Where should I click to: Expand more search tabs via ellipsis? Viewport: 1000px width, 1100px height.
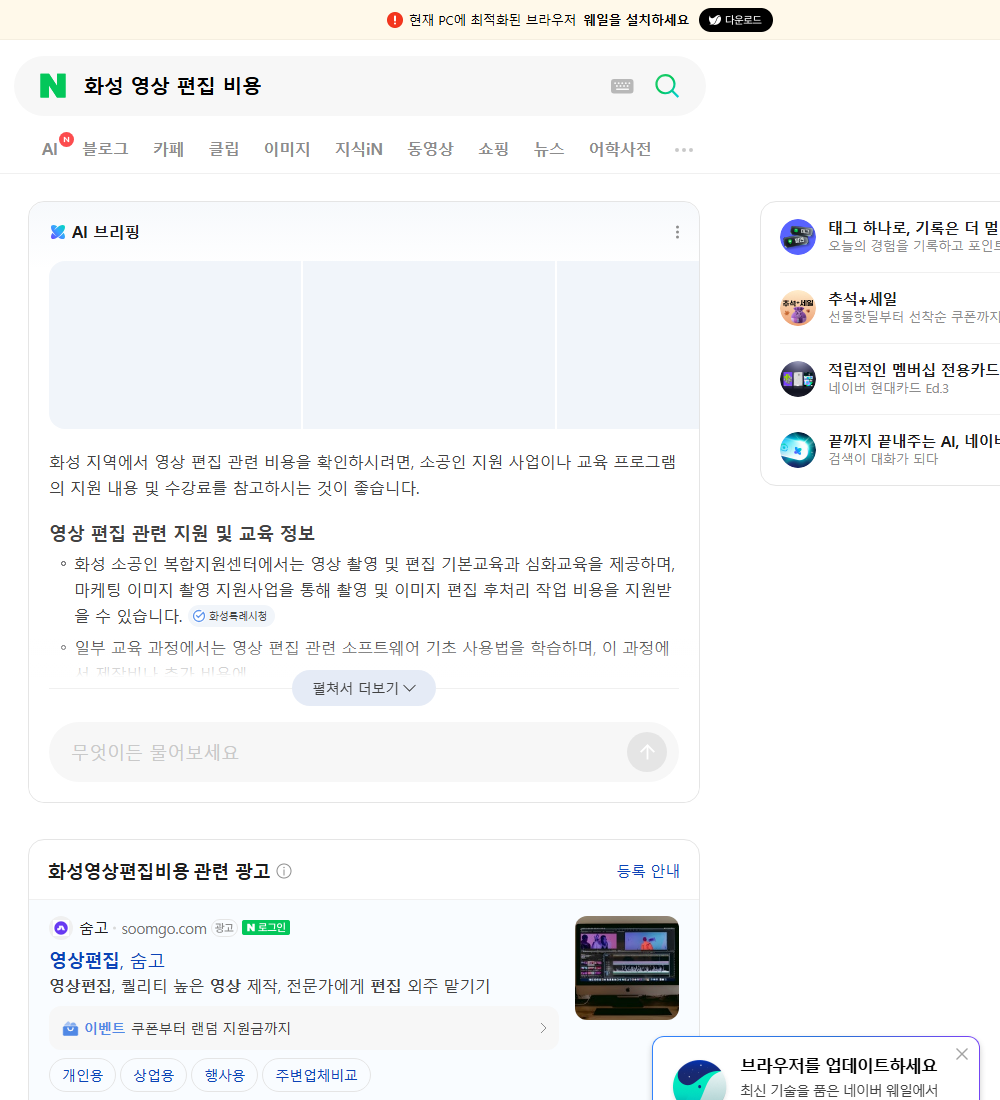click(x=684, y=150)
